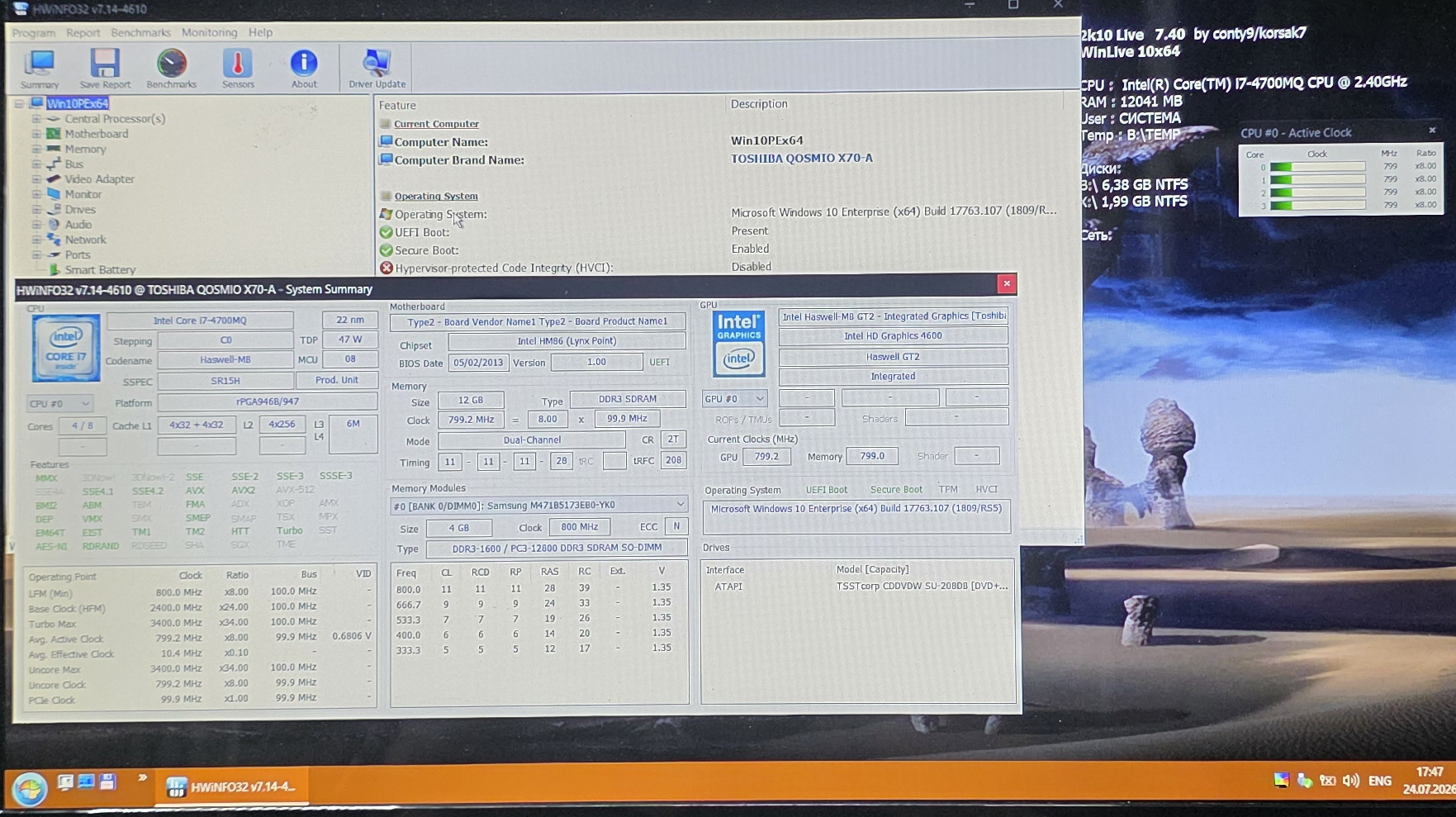The height and width of the screenshot is (817, 1456).
Task: Open the Samsung memory module dropdown
Action: pyautogui.click(x=539, y=505)
